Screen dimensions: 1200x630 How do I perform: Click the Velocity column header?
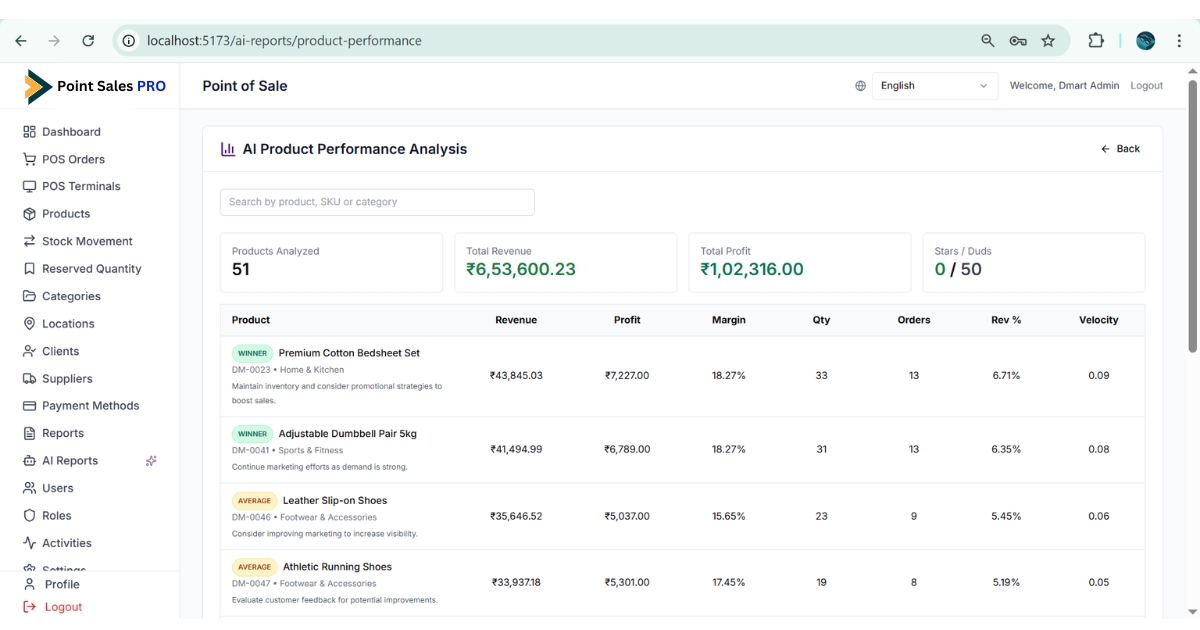(1098, 320)
